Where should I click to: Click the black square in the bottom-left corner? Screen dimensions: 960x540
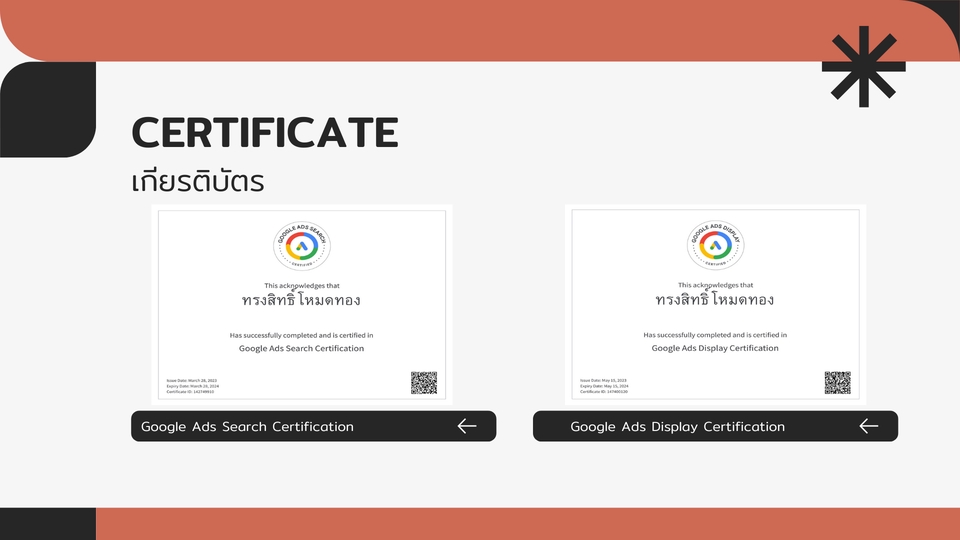point(47,524)
